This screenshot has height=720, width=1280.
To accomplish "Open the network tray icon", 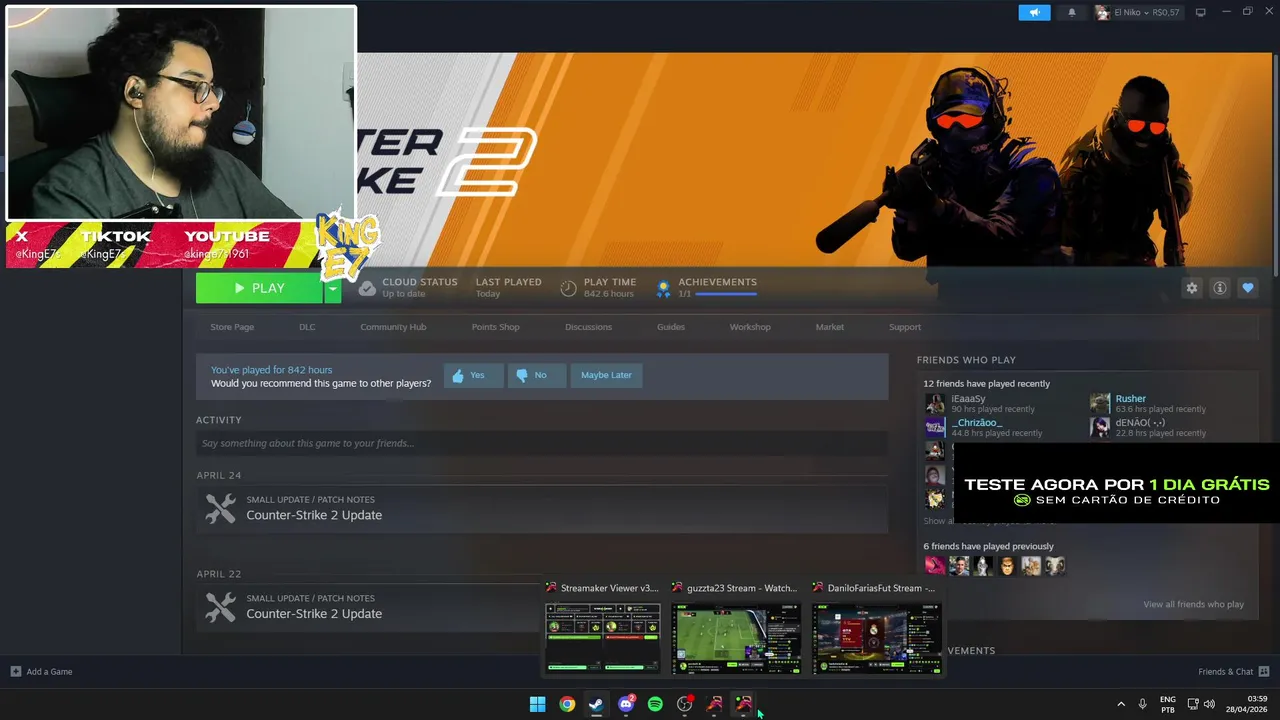I will point(1193,704).
